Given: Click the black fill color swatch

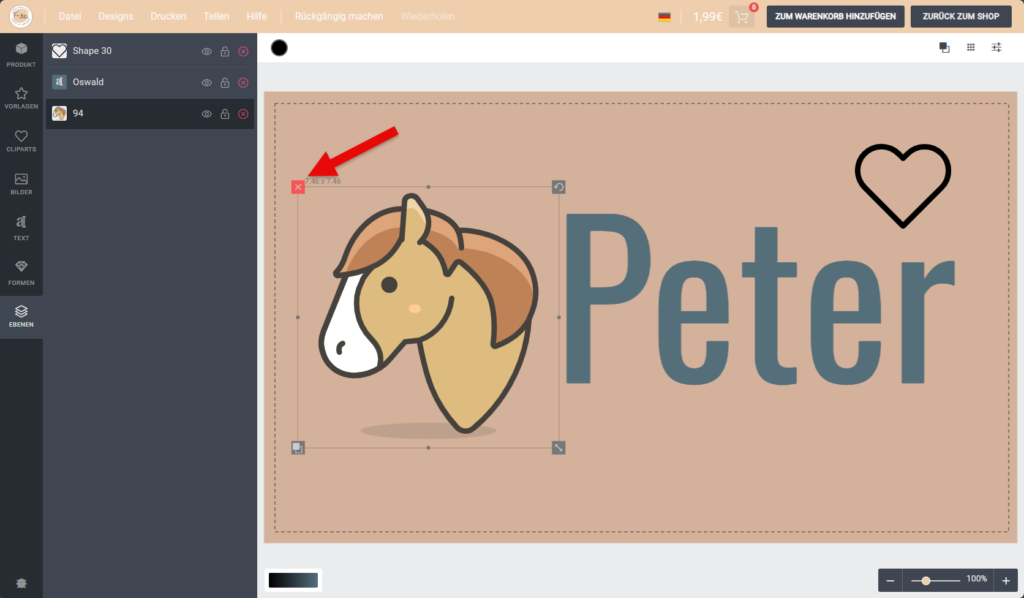Looking at the screenshot, I should point(279,48).
